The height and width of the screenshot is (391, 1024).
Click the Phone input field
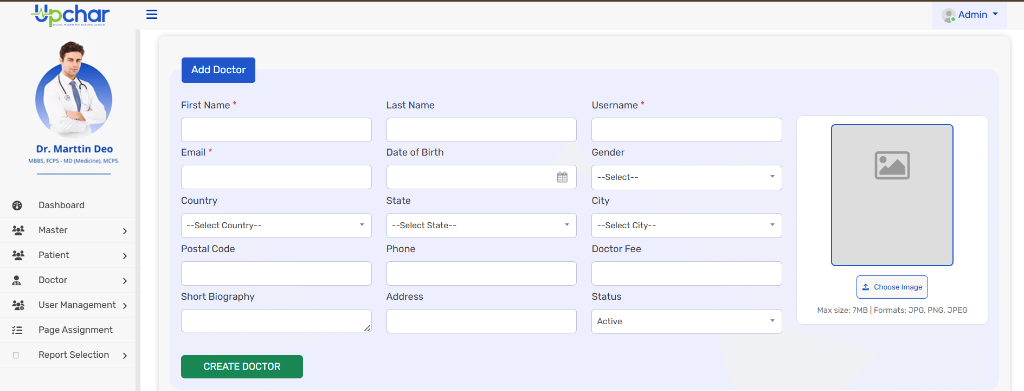[481, 274]
